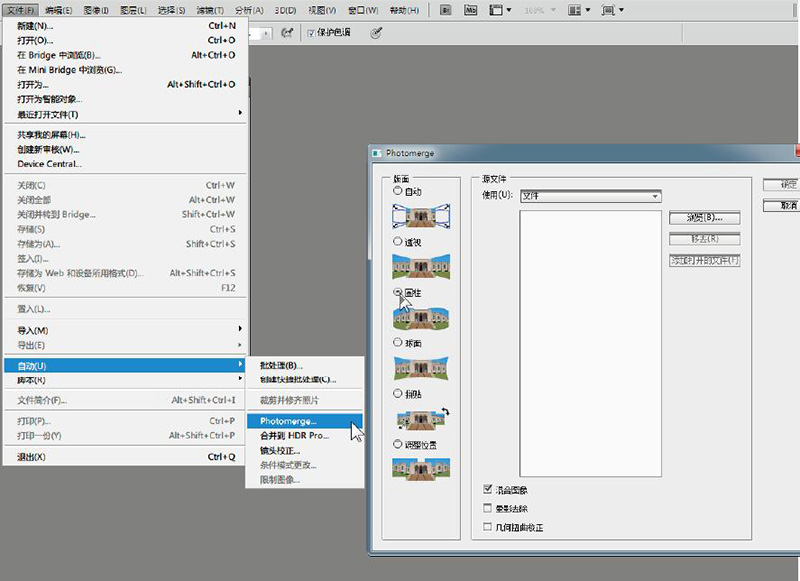Enable the 几何扭曲校正 checkbox
Viewport: 800px width, 581px height.
click(487, 527)
